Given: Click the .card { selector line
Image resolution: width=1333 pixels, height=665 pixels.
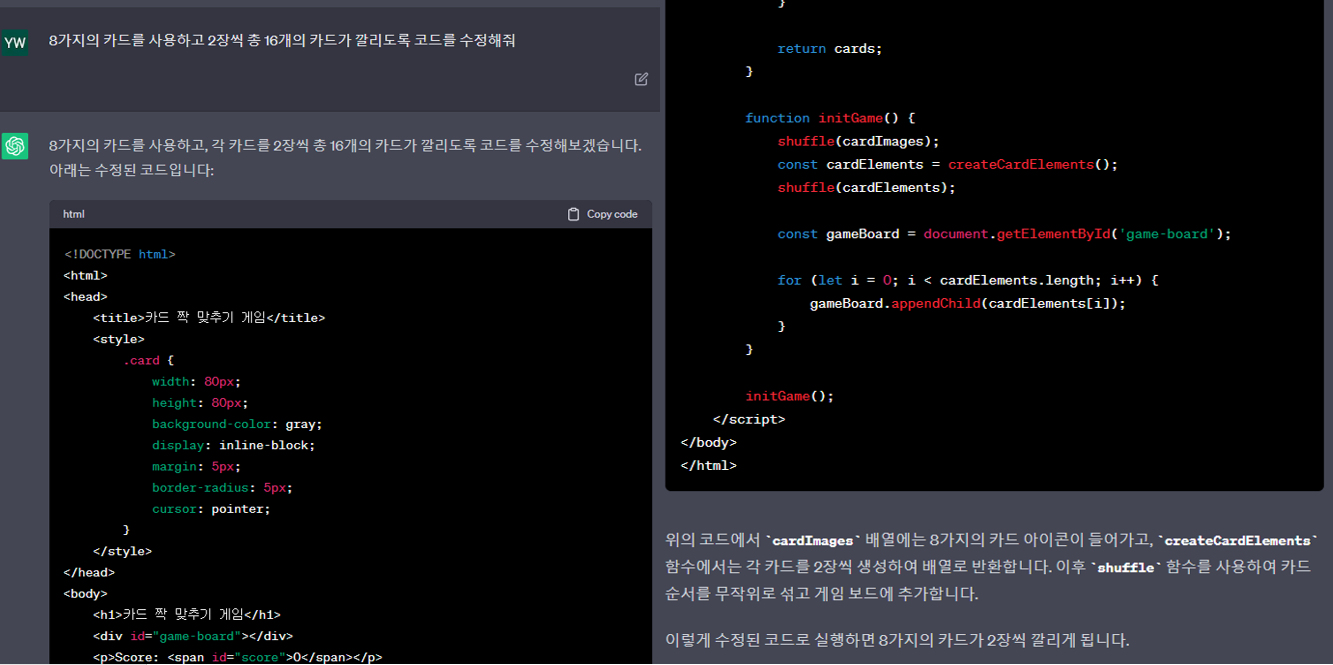Looking at the screenshot, I should (x=148, y=360).
